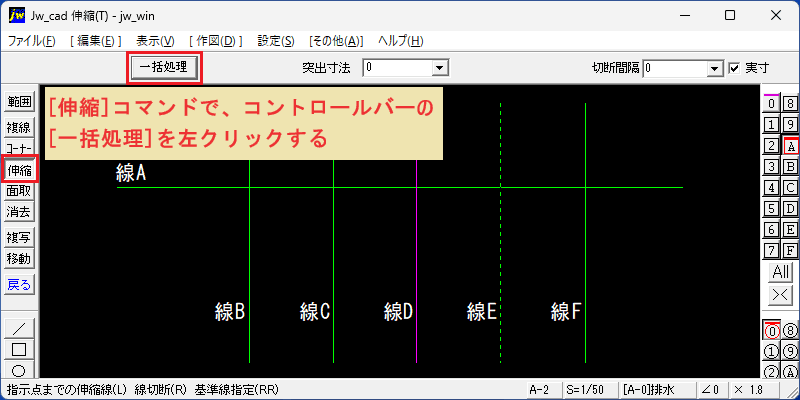Click the All layers button
The height and width of the screenshot is (400, 800).
click(781, 272)
